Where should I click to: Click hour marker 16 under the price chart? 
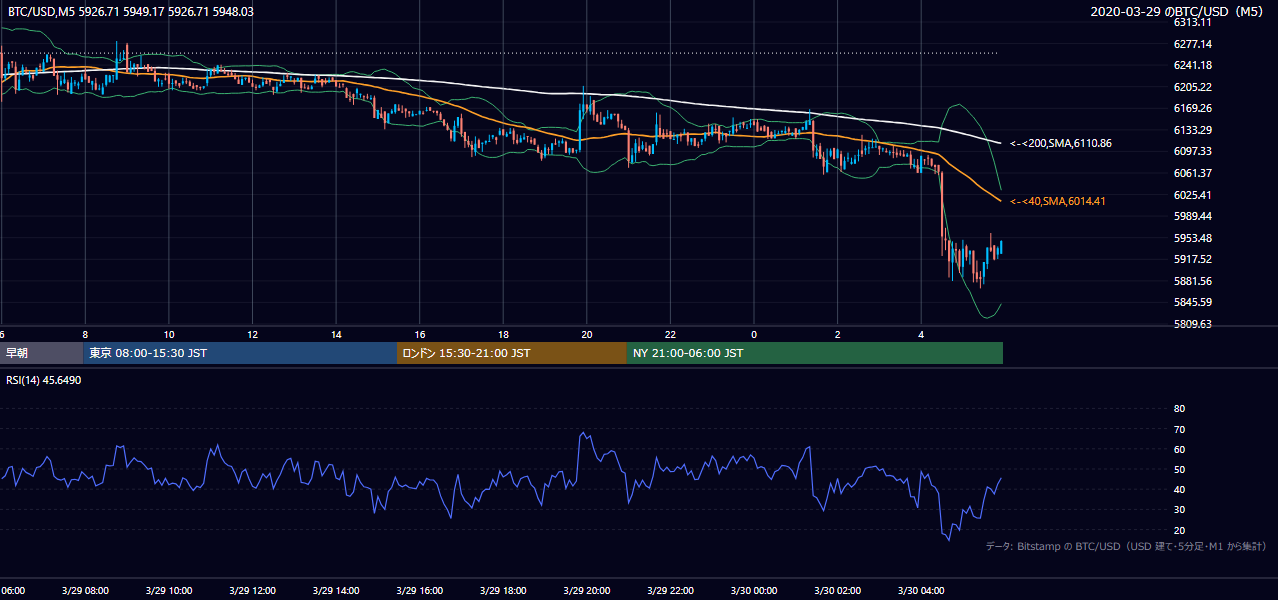pyautogui.click(x=420, y=334)
